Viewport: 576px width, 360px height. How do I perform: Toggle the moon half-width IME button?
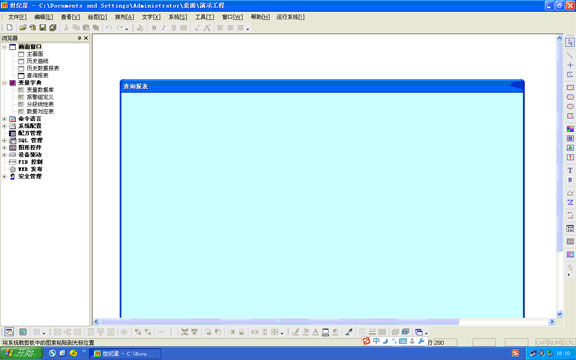pyautogui.click(x=385, y=341)
